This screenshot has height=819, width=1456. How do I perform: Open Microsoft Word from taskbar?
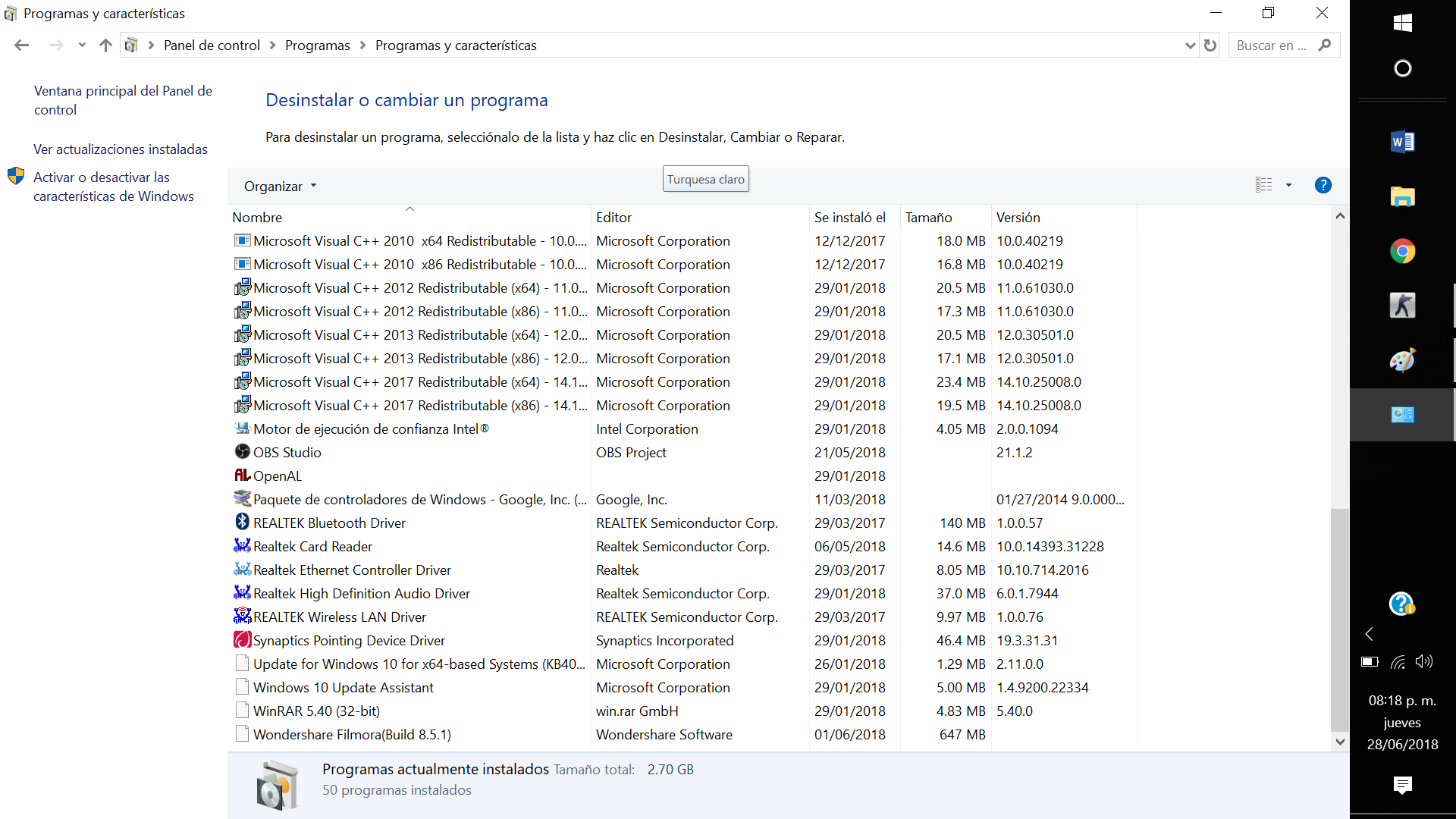click(1402, 142)
